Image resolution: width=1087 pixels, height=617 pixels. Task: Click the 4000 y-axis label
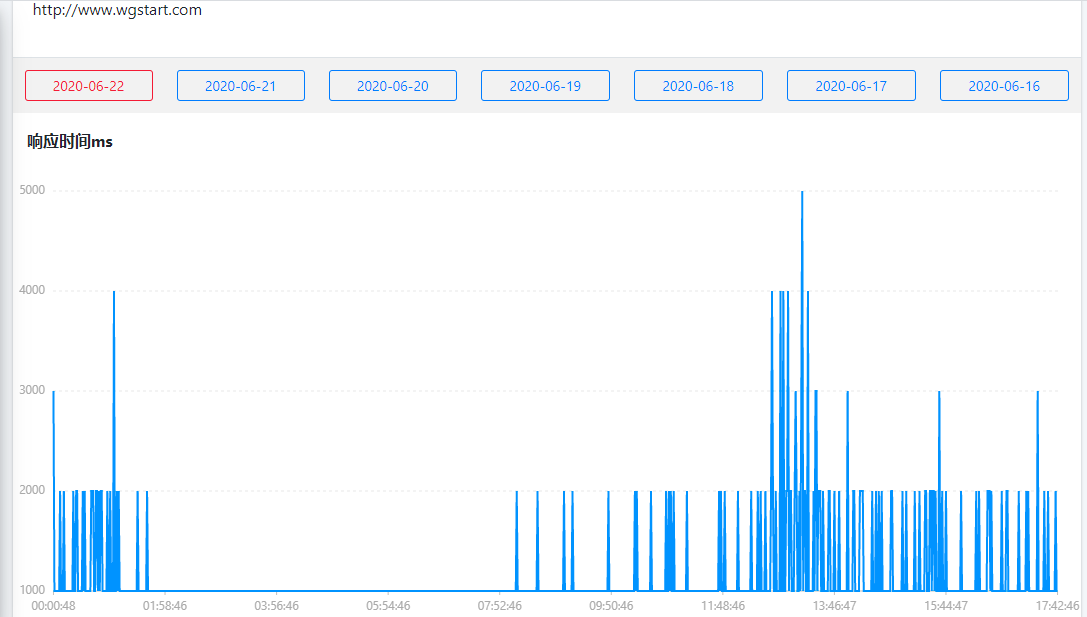pyautogui.click(x=32, y=290)
